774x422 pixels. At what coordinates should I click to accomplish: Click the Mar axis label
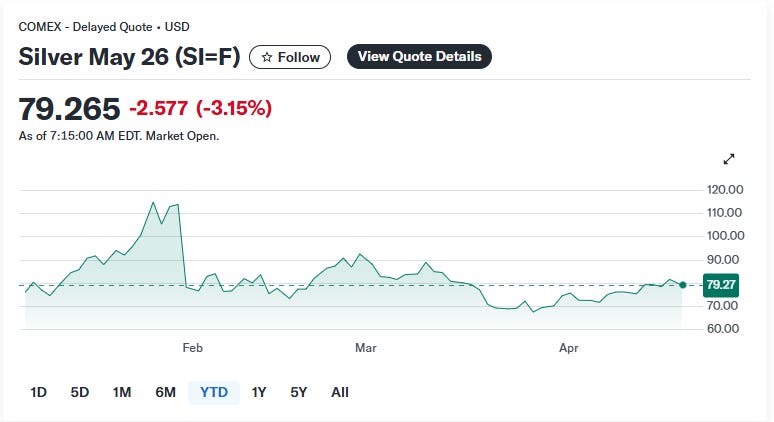click(366, 348)
